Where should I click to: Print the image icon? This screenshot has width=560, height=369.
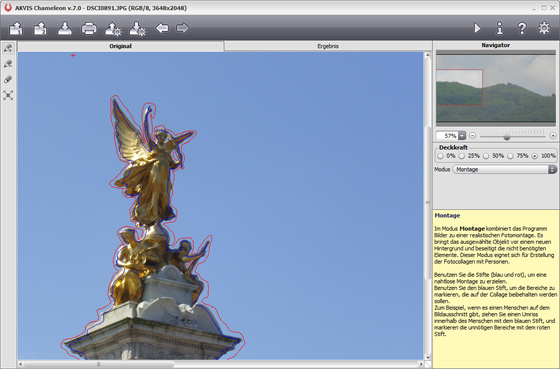tap(89, 28)
